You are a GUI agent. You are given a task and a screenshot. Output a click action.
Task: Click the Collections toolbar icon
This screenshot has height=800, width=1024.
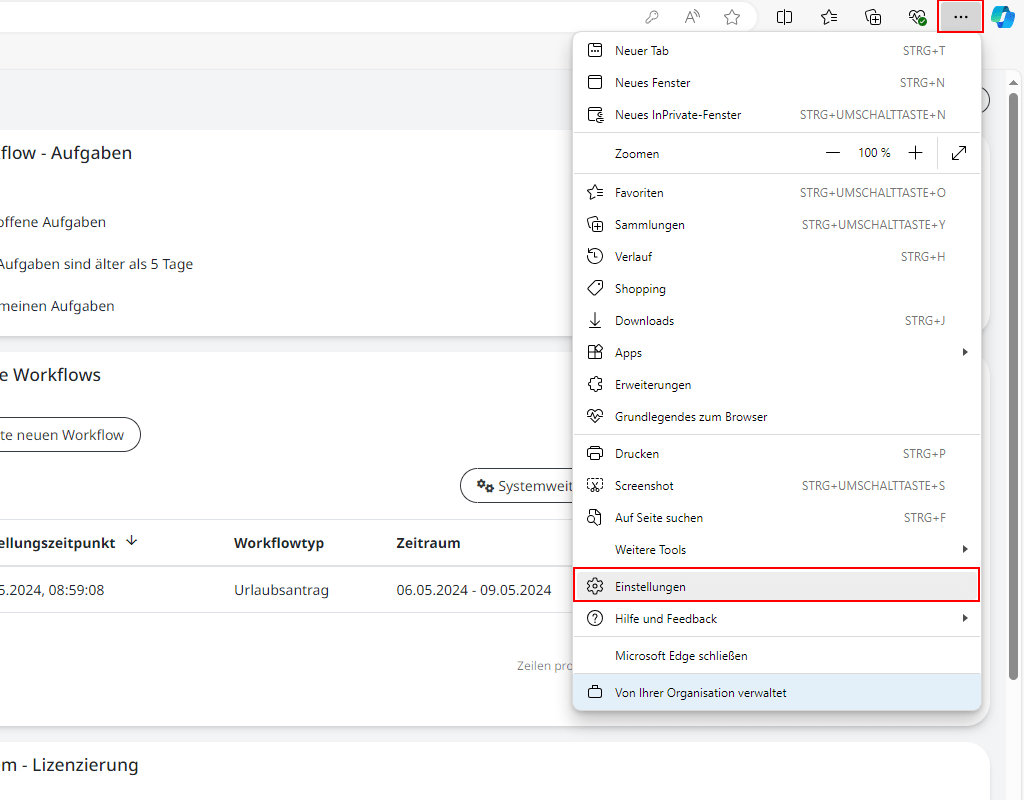(x=873, y=17)
